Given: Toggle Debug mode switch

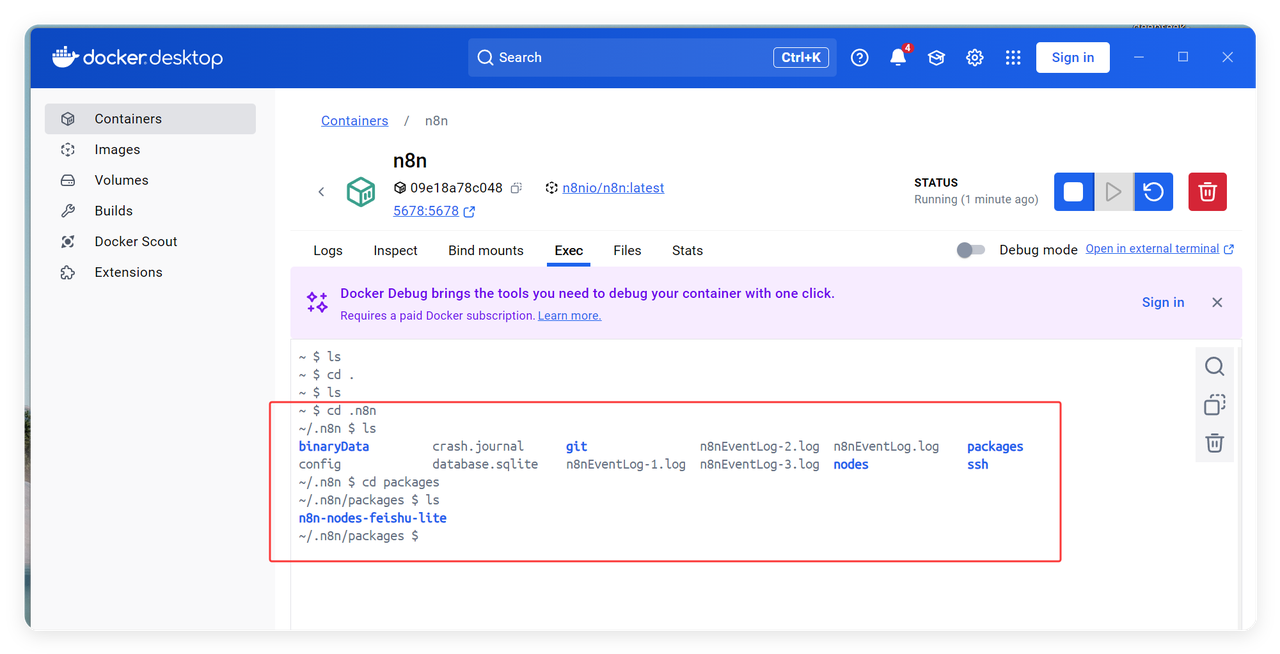Looking at the screenshot, I should tap(970, 250).
